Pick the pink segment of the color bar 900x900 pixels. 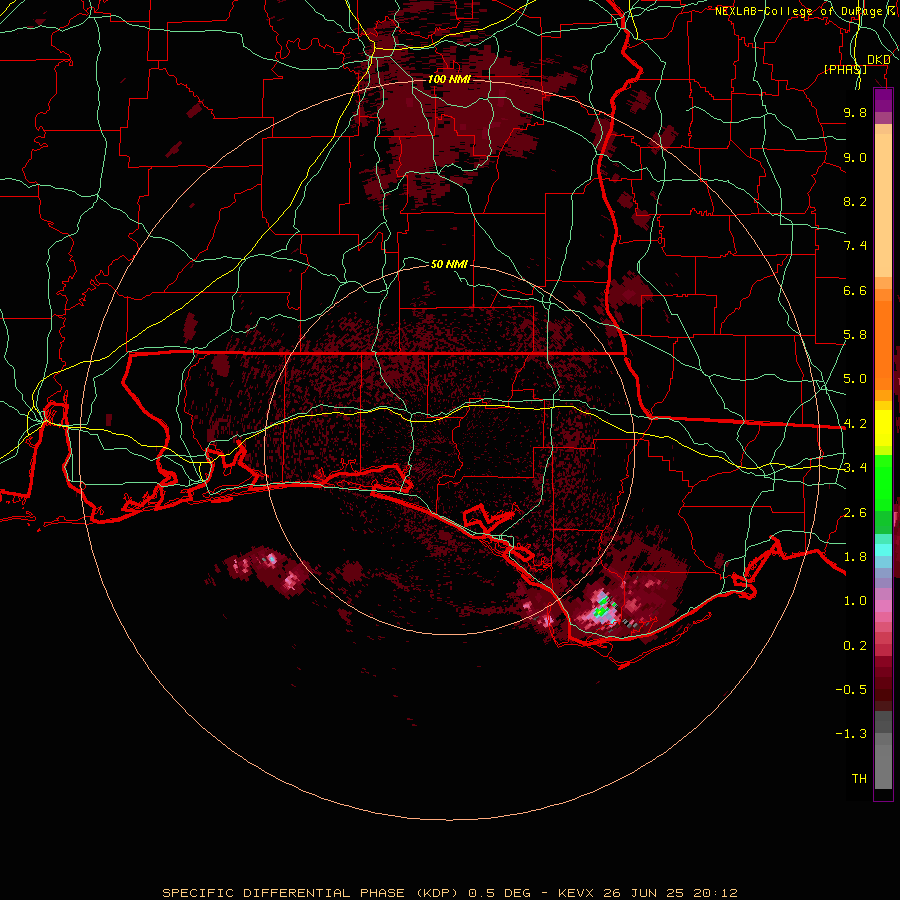pos(883,606)
